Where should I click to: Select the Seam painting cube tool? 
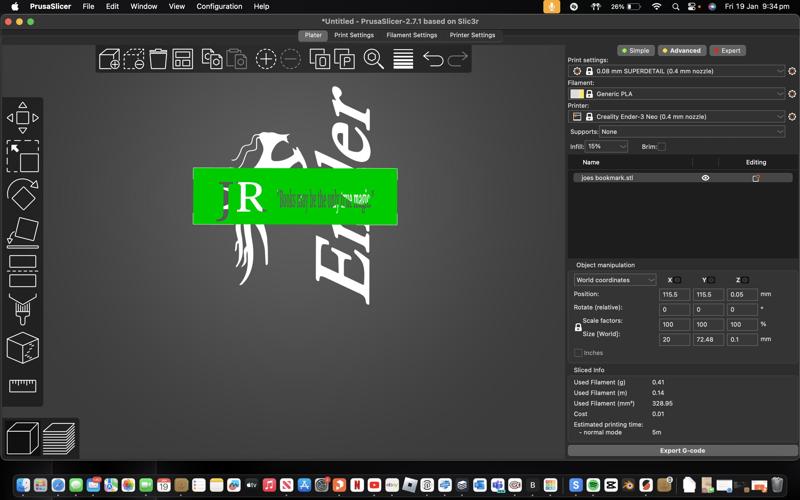click(x=22, y=348)
